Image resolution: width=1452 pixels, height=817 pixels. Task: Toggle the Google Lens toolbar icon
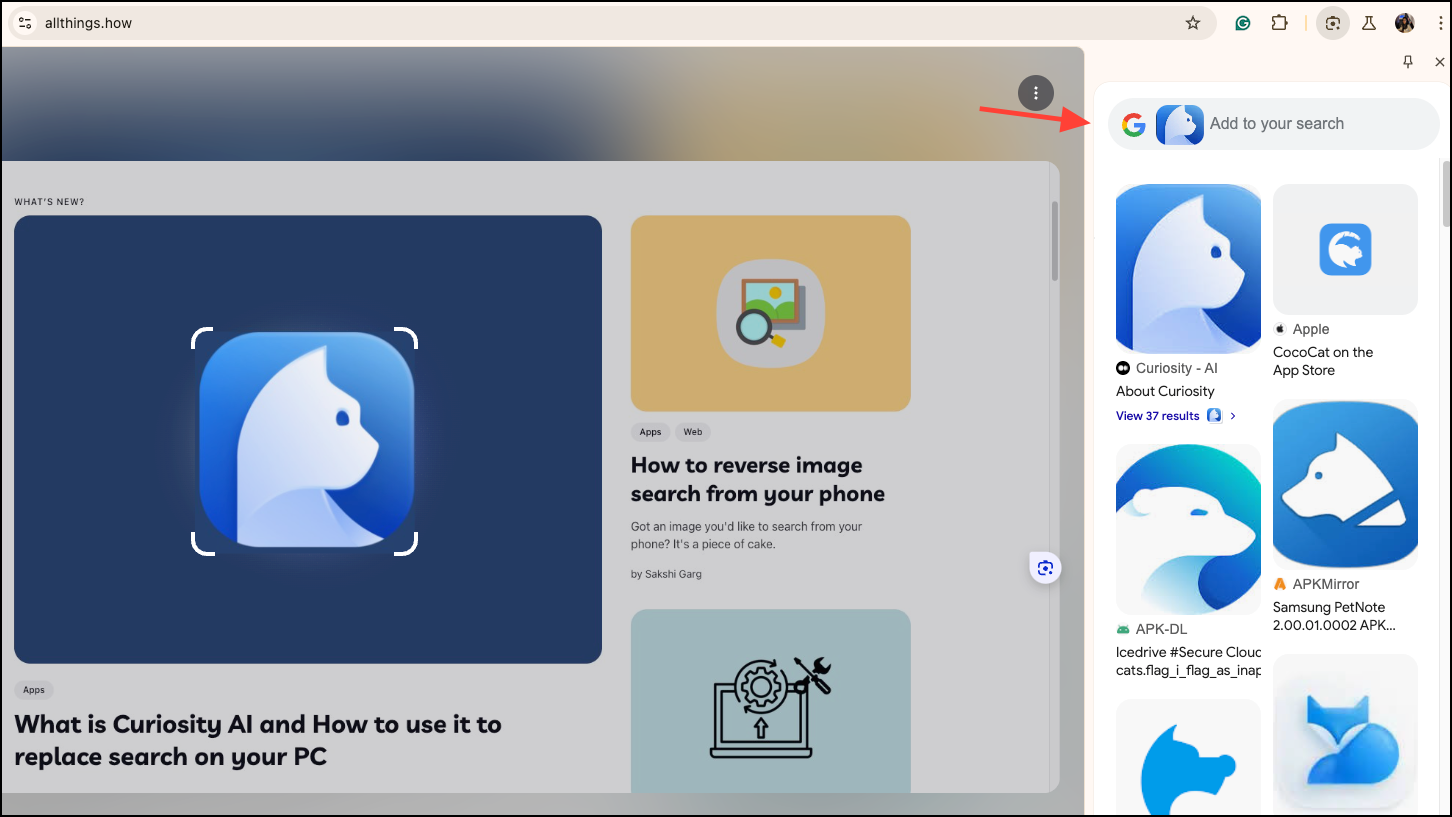[x=1332, y=23]
